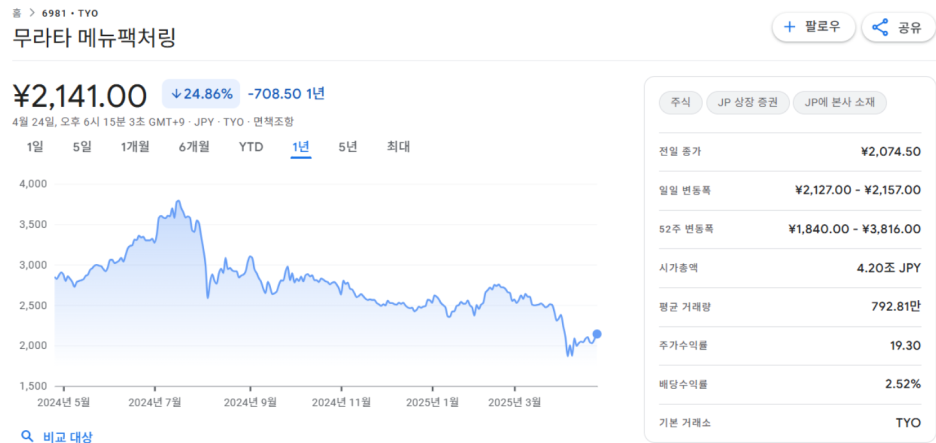Click the ¥2,074.50 previous close value
936x443 pixels.
pyautogui.click(x=891, y=152)
